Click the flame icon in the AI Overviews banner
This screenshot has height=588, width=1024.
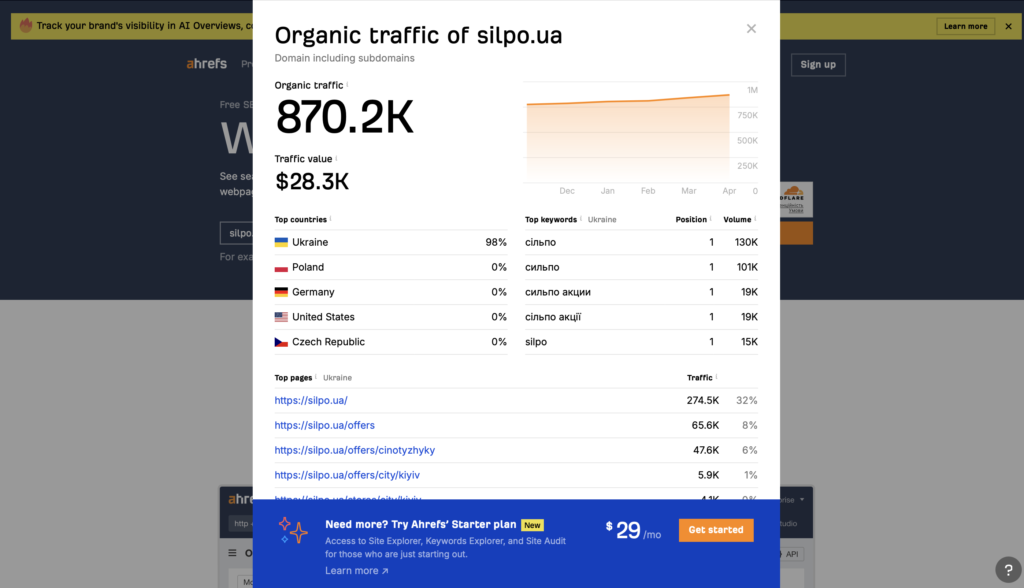click(25, 26)
